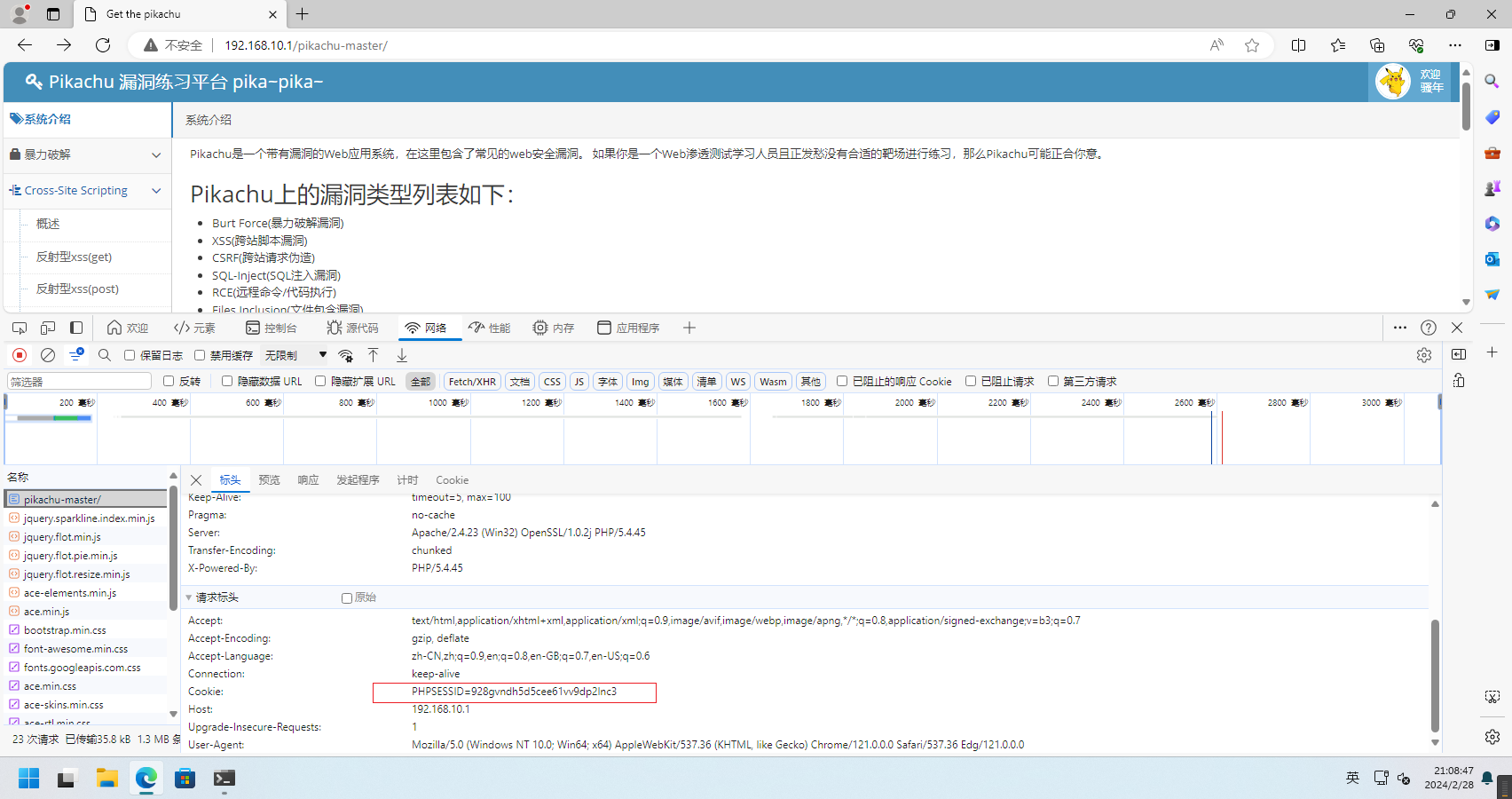Click the inspect element picker icon
1512x799 pixels.
tap(20, 328)
